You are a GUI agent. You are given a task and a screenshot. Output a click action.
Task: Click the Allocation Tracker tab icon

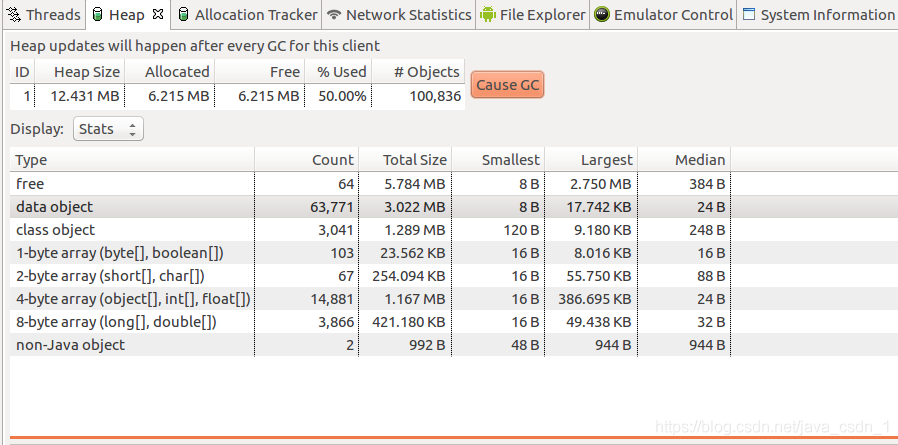pyautogui.click(x=183, y=15)
